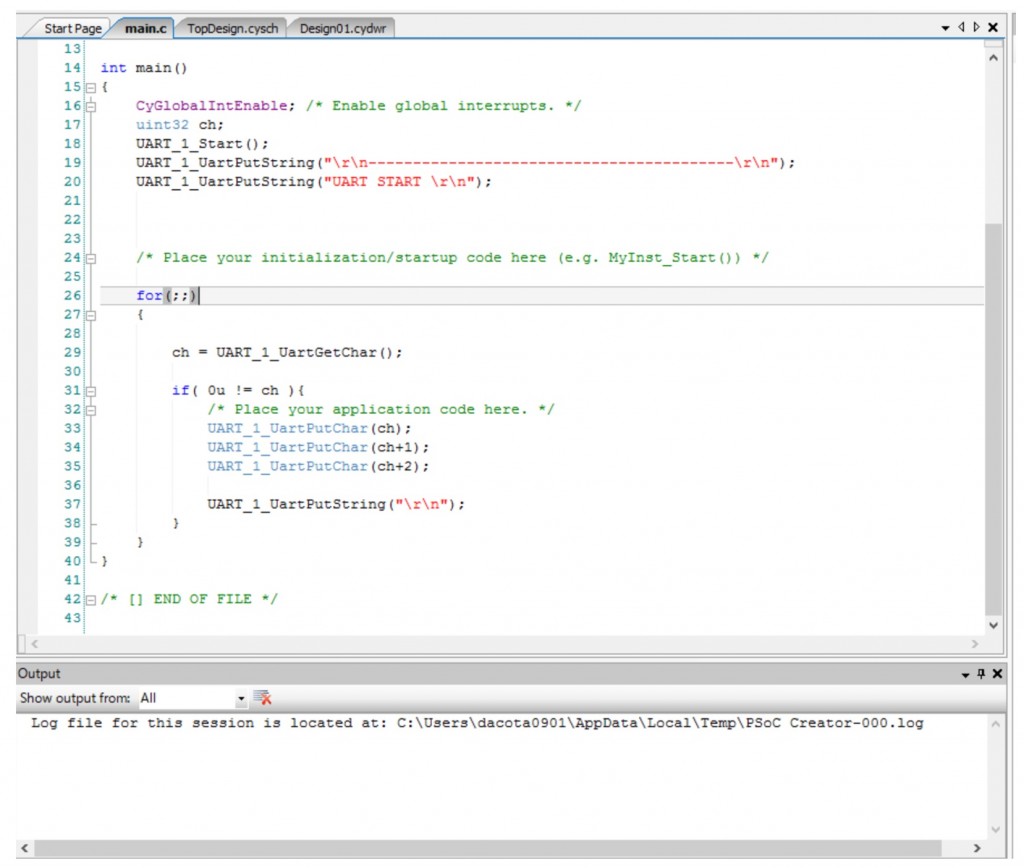
Task: Click the Output vertical scrollbar down arrow
Action: point(995,829)
